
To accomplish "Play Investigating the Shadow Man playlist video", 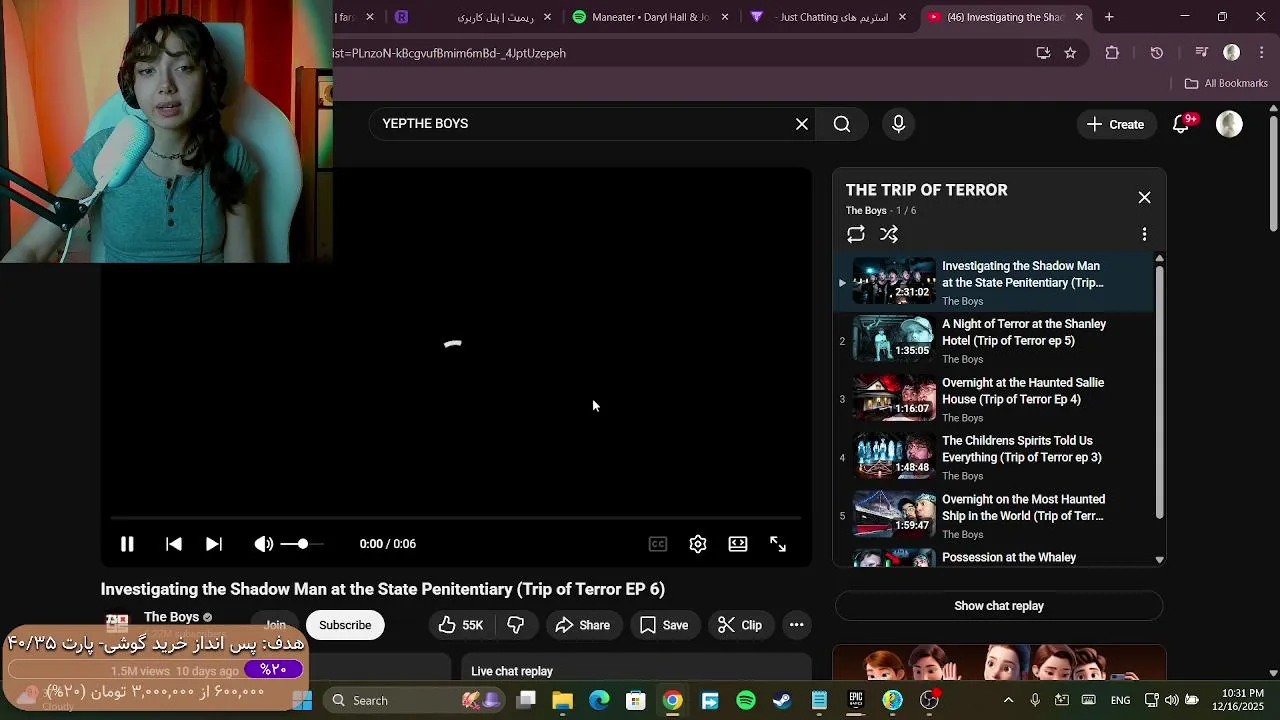I will (x=993, y=282).
